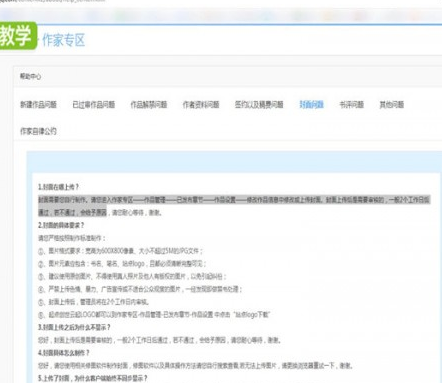Click the answer about changing browser to retry
Image resolution: width=442 pixels, height=383 pixels.
pos(195,366)
